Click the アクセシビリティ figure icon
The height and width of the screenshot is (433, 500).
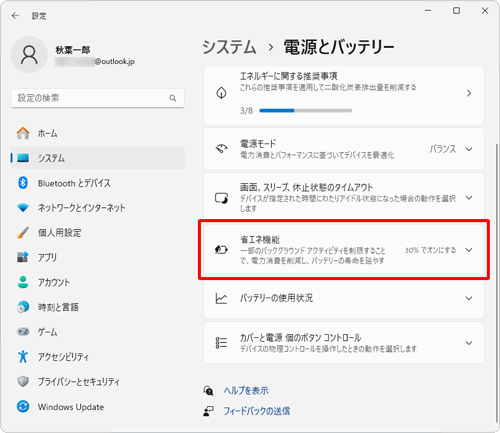[x=23, y=356]
